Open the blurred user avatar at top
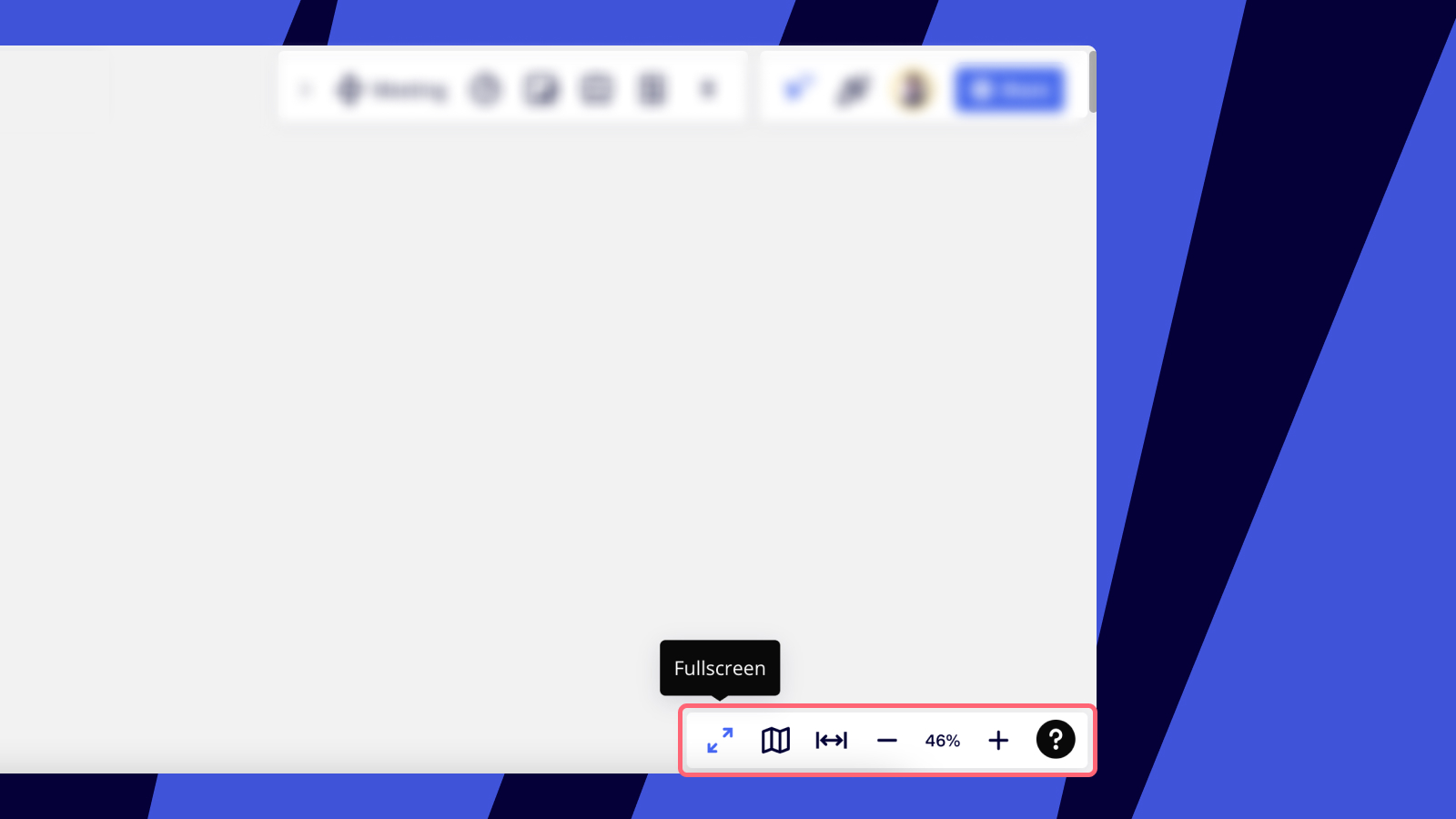This screenshot has height=819, width=1456. [914, 89]
